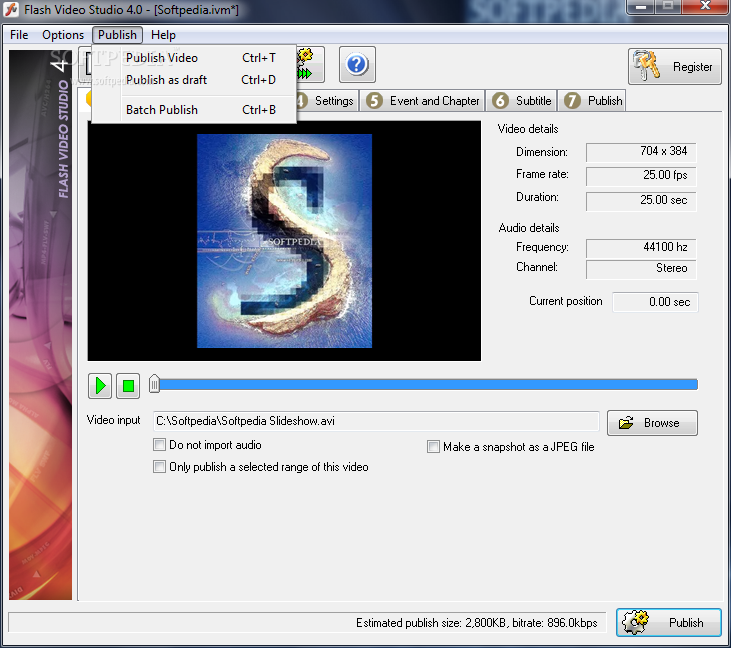Enable Do not import audio checkbox
The height and width of the screenshot is (648, 731).
159,445
